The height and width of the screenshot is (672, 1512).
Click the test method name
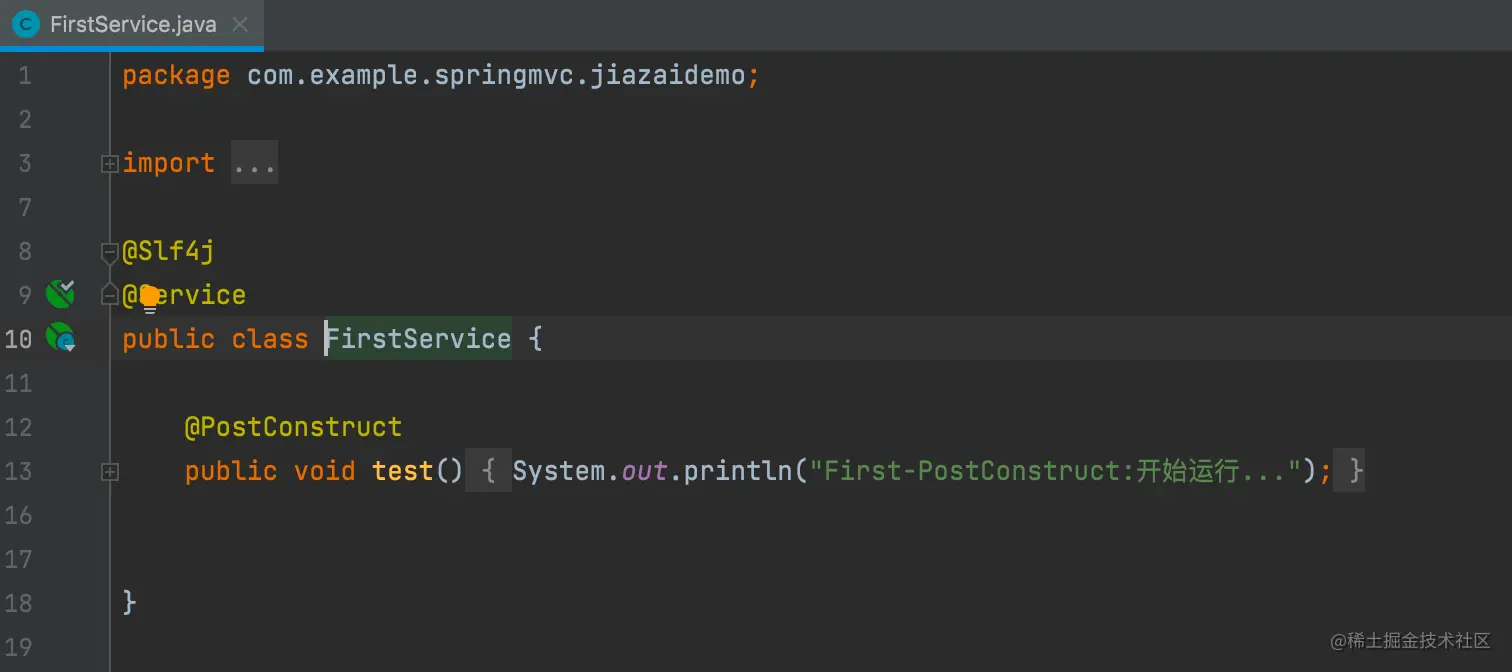tap(403, 470)
